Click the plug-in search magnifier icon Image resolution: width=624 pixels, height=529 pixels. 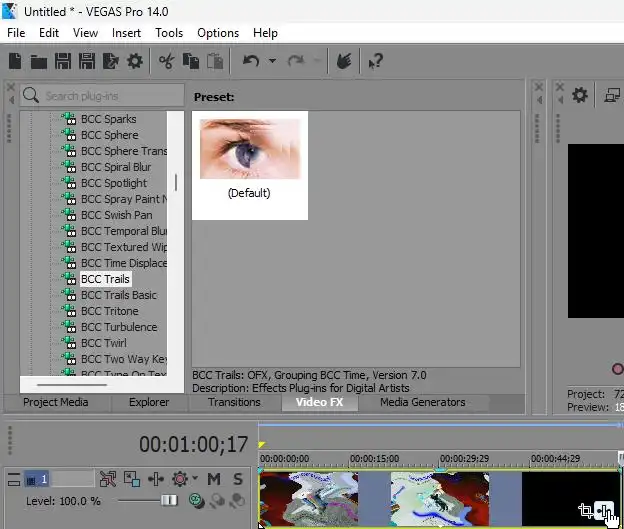[x=31, y=96]
